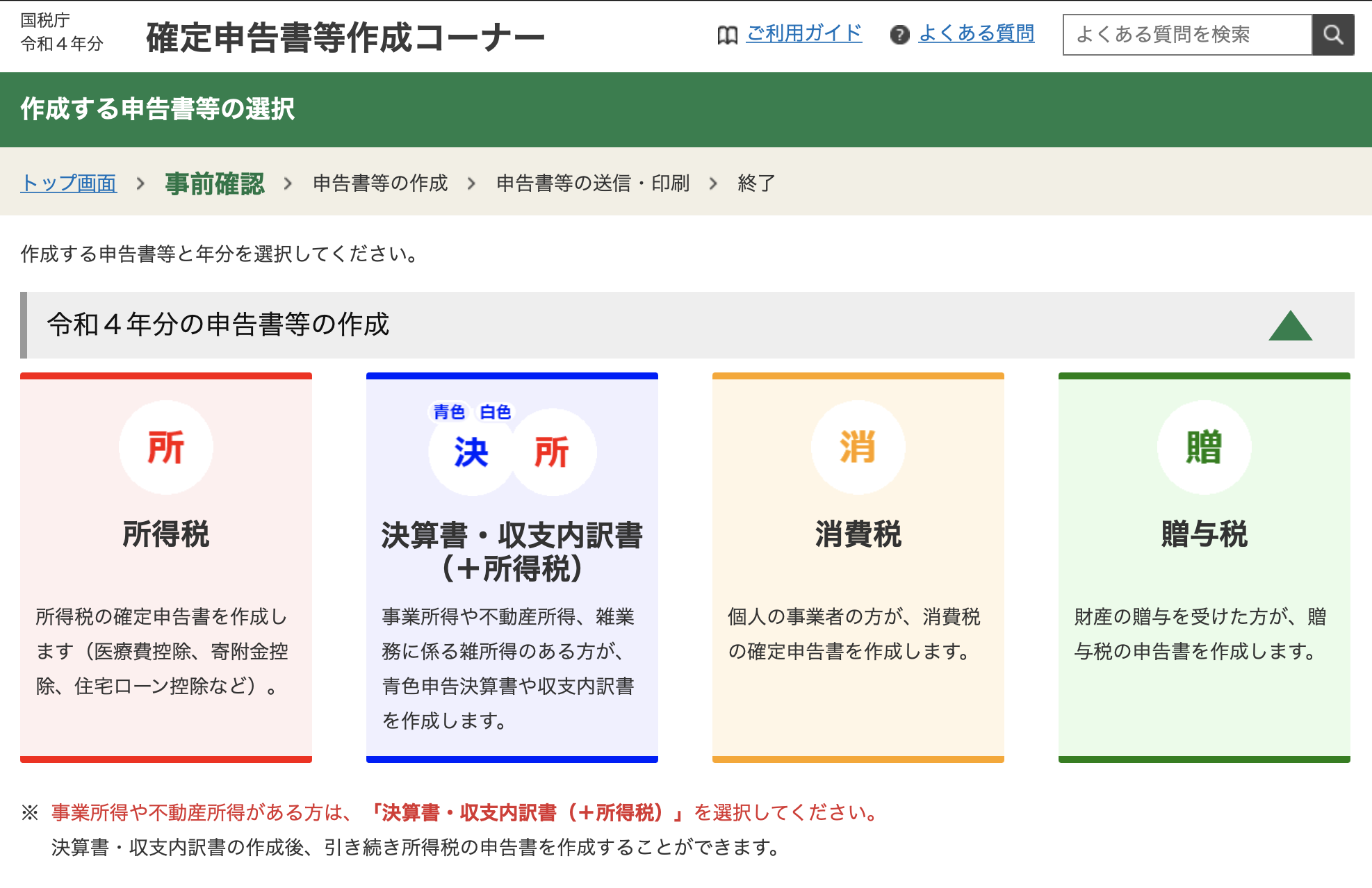Collapse 令和4年分の申告書等の作成 with green triangle
Image resolution: width=1372 pixels, height=888 pixels.
coord(1290,325)
